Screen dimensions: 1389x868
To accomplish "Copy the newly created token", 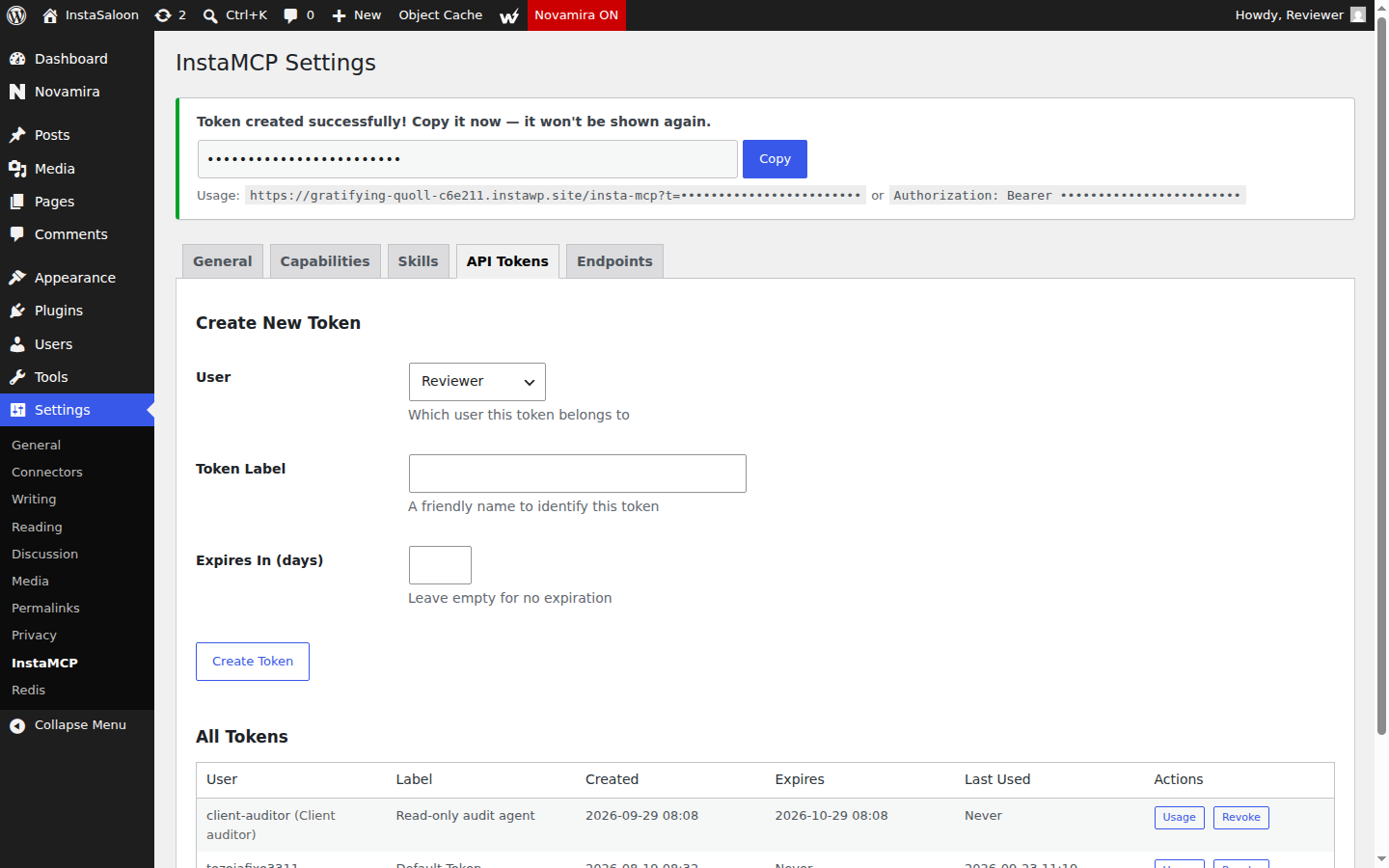I will (x=775, y=159).
